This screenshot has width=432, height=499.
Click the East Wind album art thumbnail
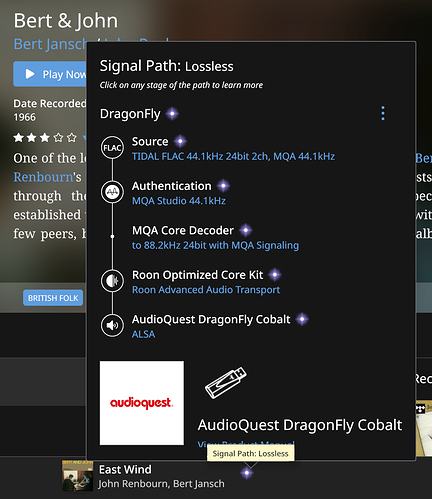coord(77,476)
